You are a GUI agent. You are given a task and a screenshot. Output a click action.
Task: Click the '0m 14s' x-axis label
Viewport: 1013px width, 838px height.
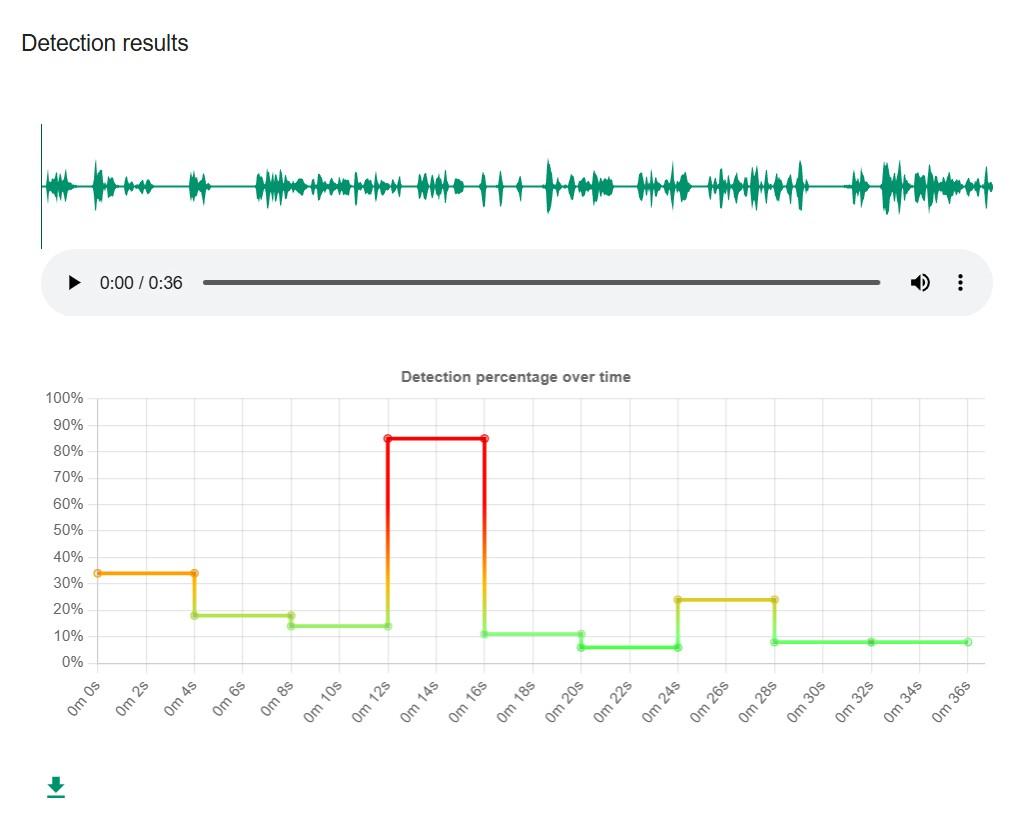pos(419,702)
